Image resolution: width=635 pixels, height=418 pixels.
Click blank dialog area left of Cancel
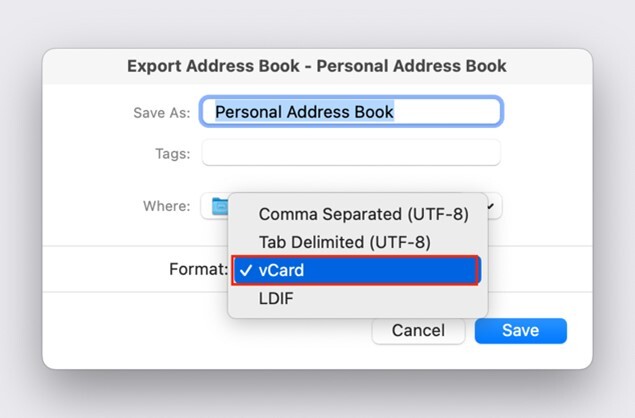pos(202,331)
